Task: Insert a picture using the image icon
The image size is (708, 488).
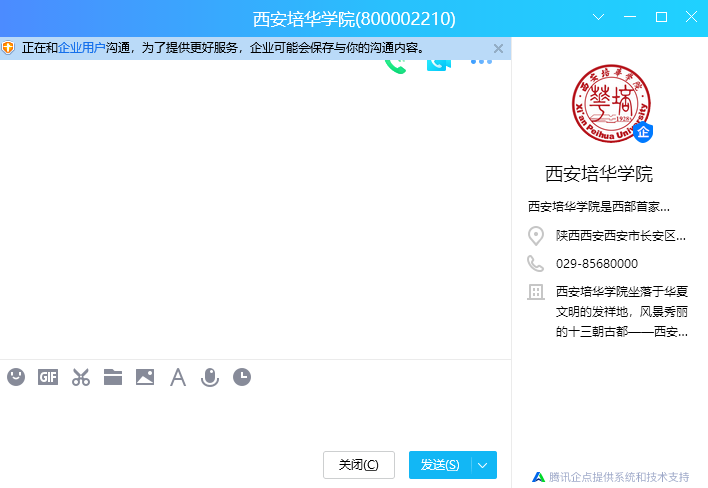Action: (145, 377)
